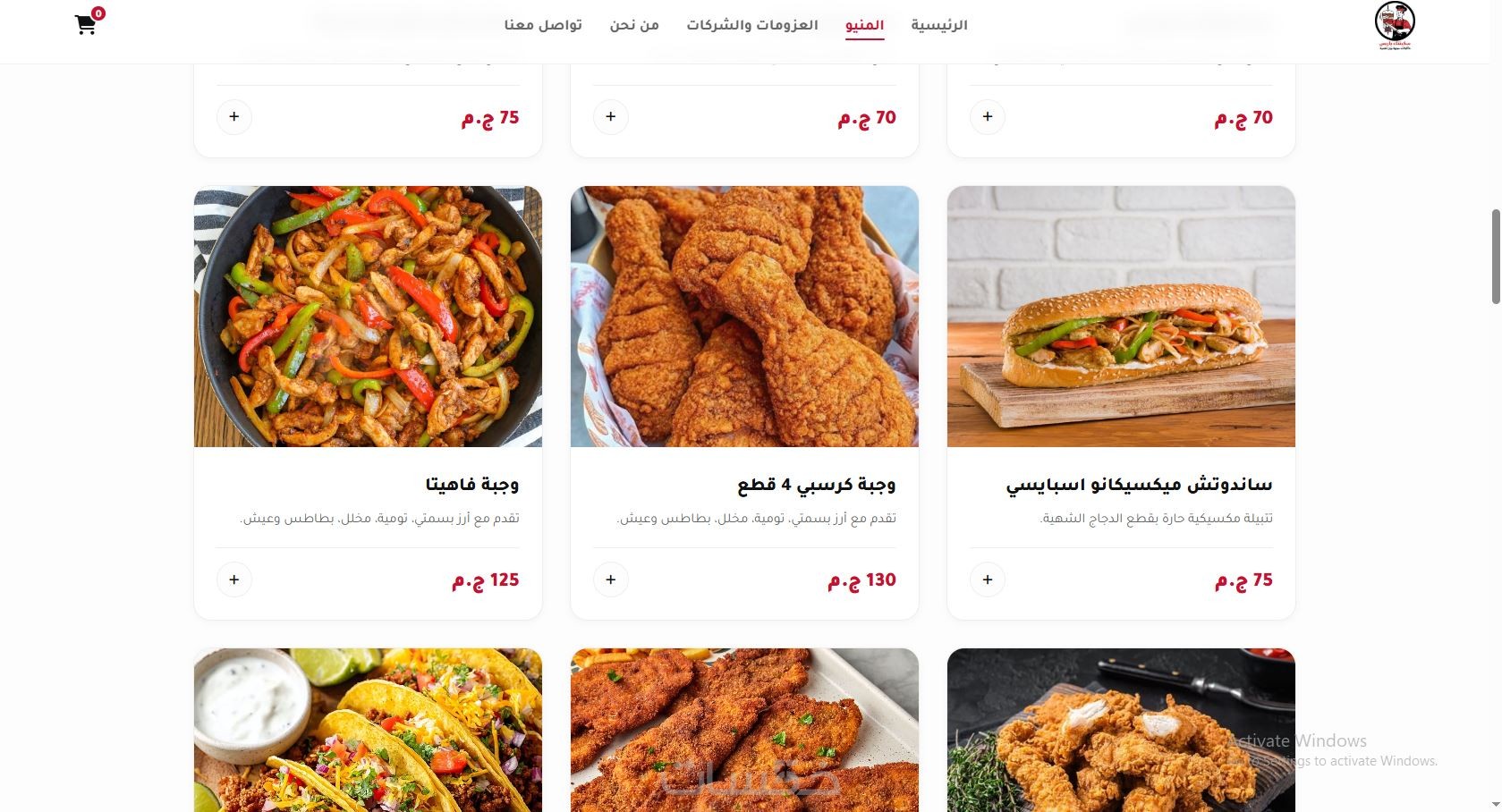Add the middle 70 ج.م top-row item with plus
The image size is (1502, 812).
611,117
